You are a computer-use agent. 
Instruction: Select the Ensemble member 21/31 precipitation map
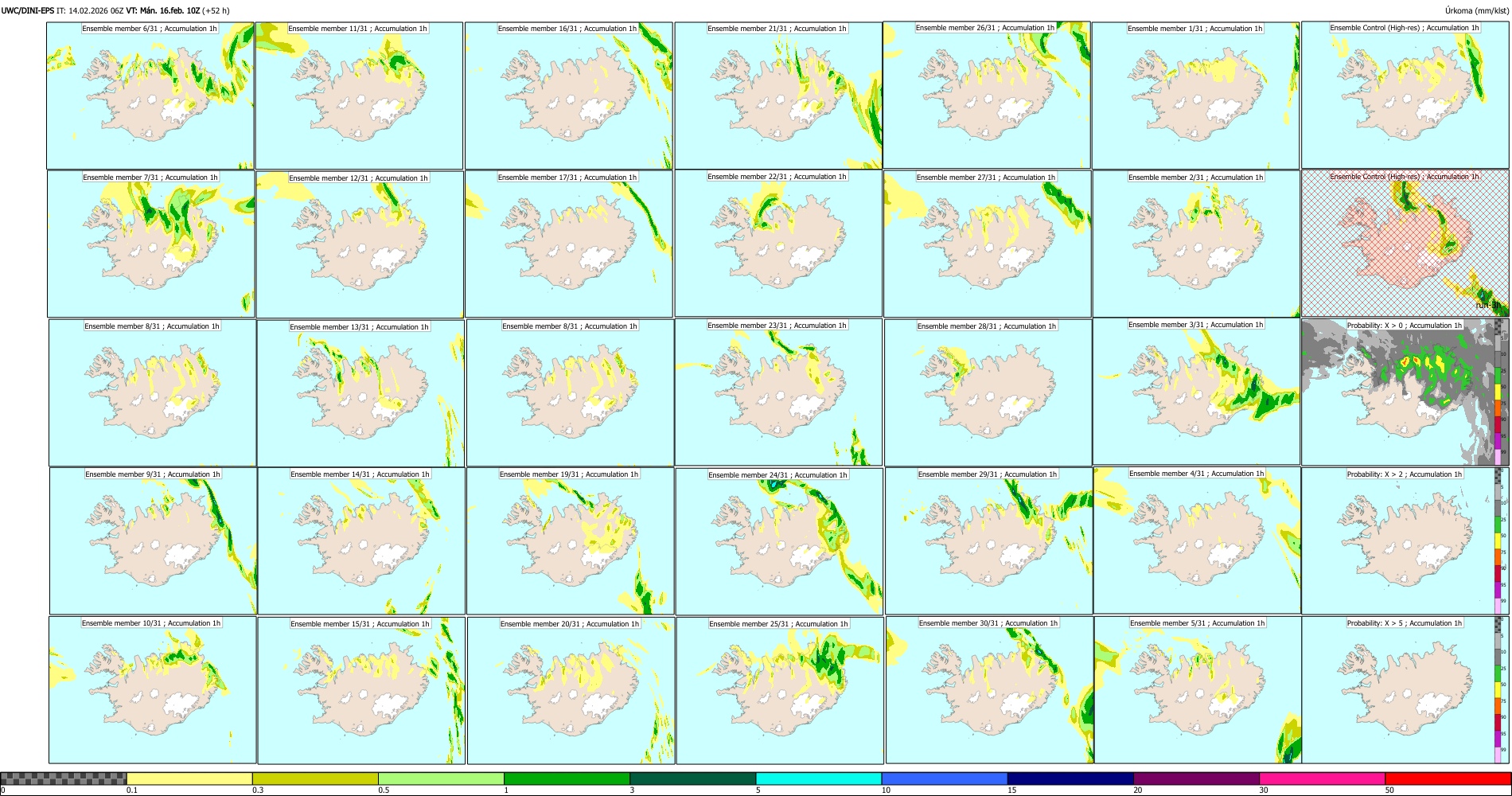778,96
